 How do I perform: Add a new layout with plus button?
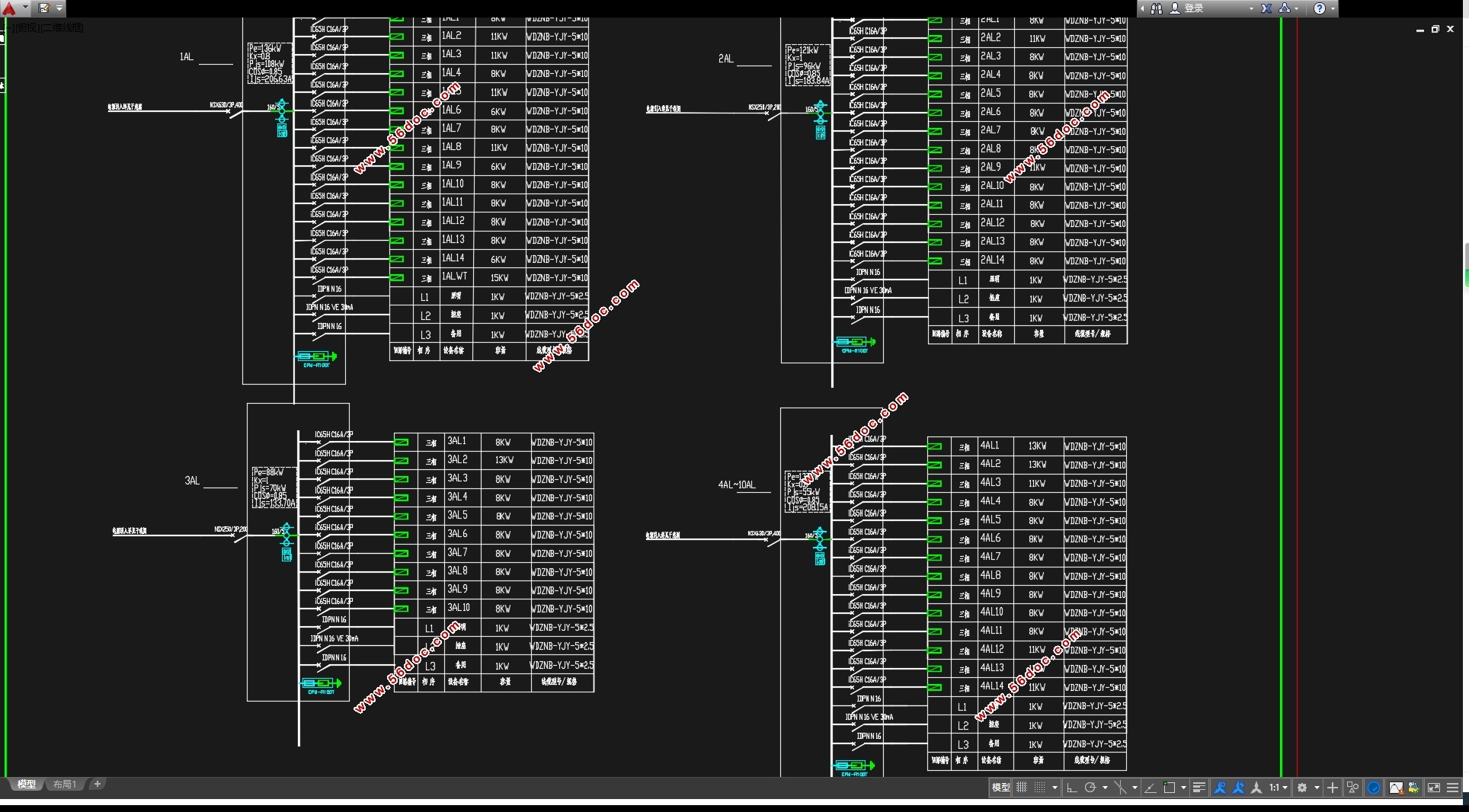click(x=97, y=784)
